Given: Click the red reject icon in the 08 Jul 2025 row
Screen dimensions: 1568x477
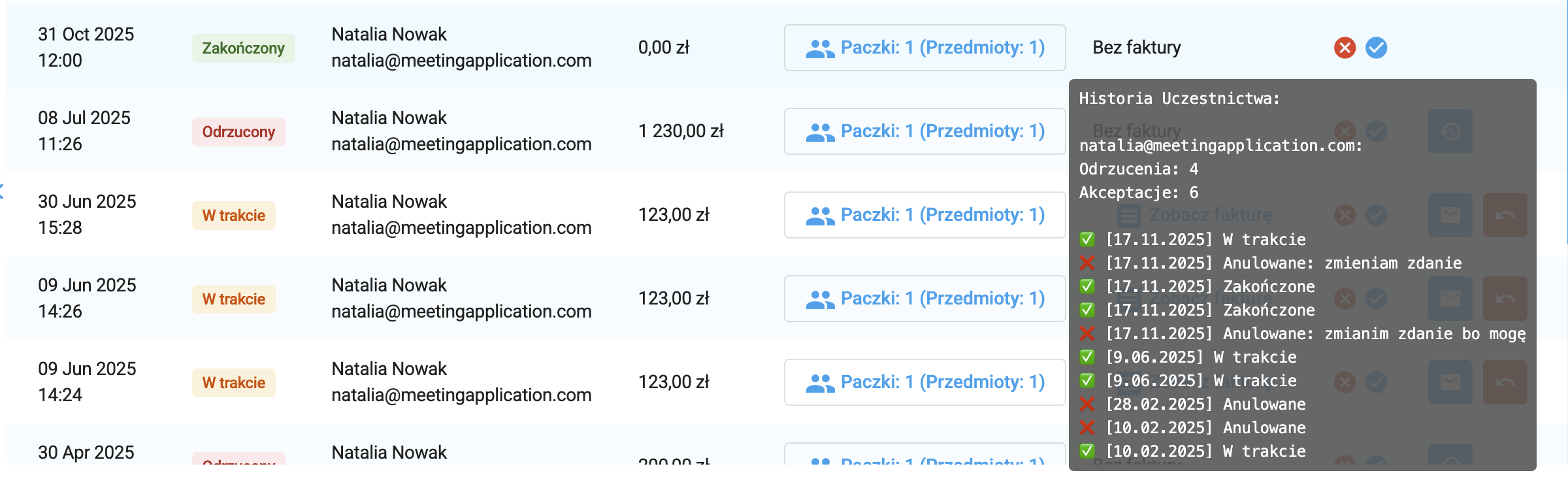Looking at the screenshot, I should (x=1345, y=131).
